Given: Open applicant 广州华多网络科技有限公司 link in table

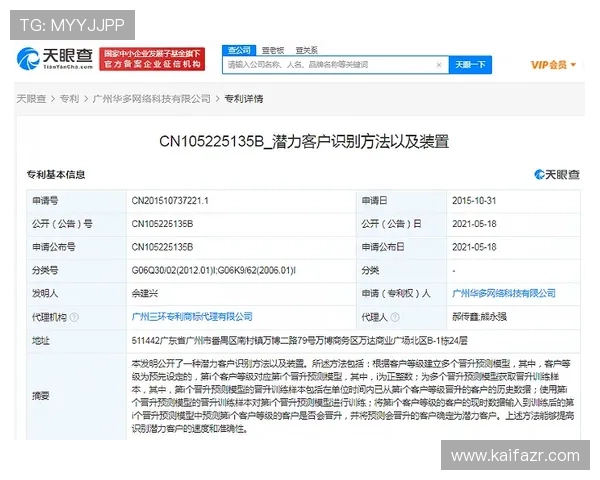Looking at the screenshot, I should [504, 294].
